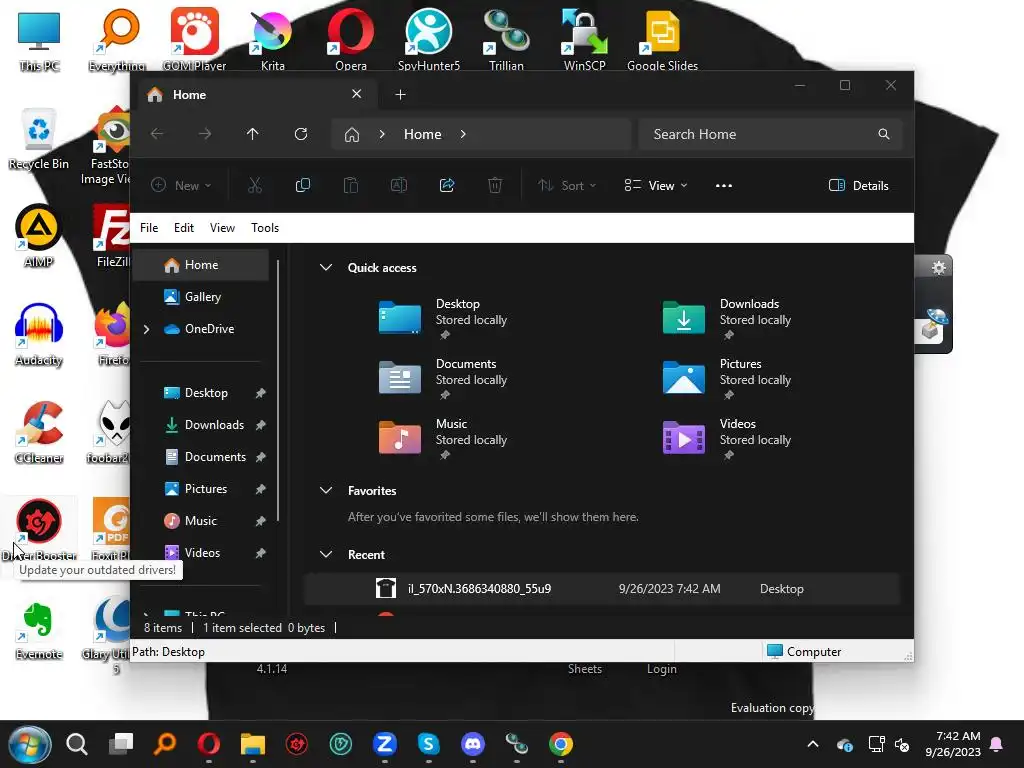Screen dimensions: 1024x768
Task: Click the Share icon in toolbar
Action: pyautogui.click(x=447, y=185)
